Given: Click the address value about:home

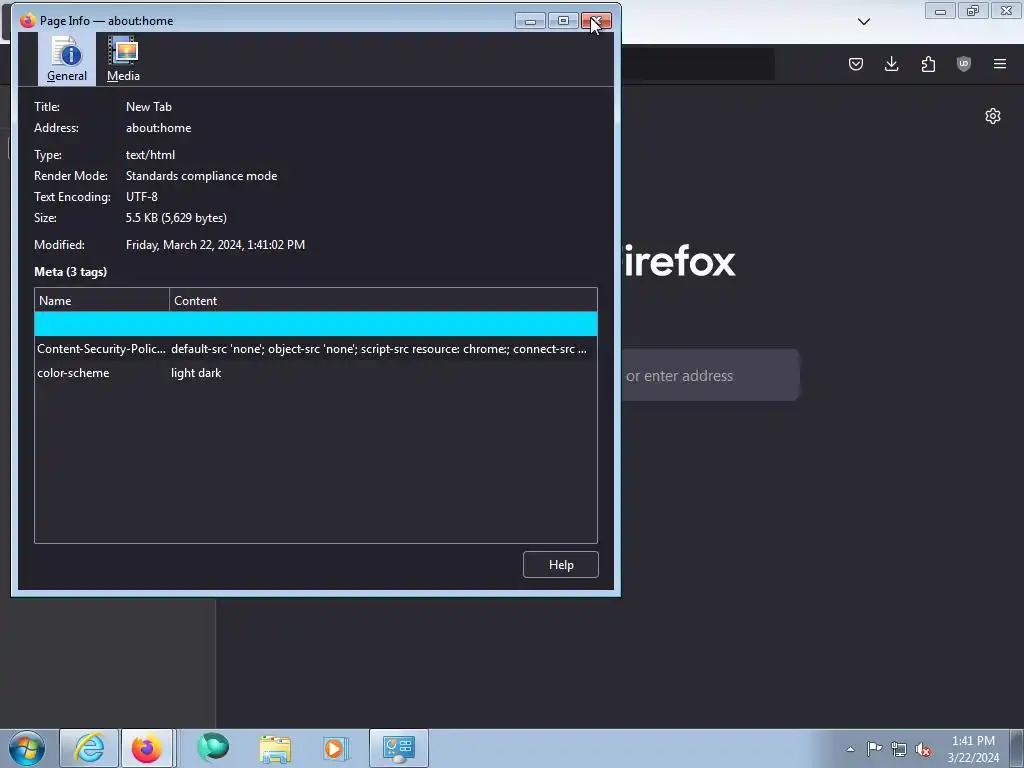Looking at the screenshot, I should [159, 128].
